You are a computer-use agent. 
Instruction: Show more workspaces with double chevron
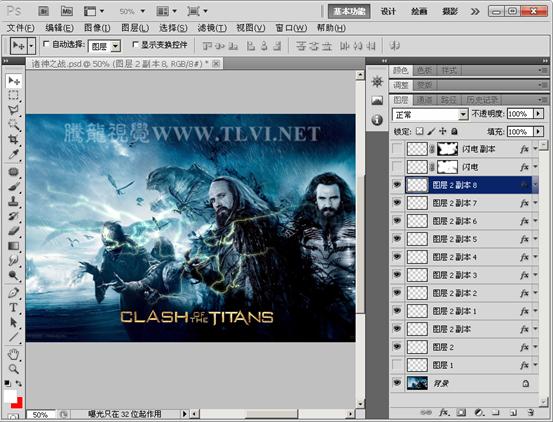coord(475,12)
